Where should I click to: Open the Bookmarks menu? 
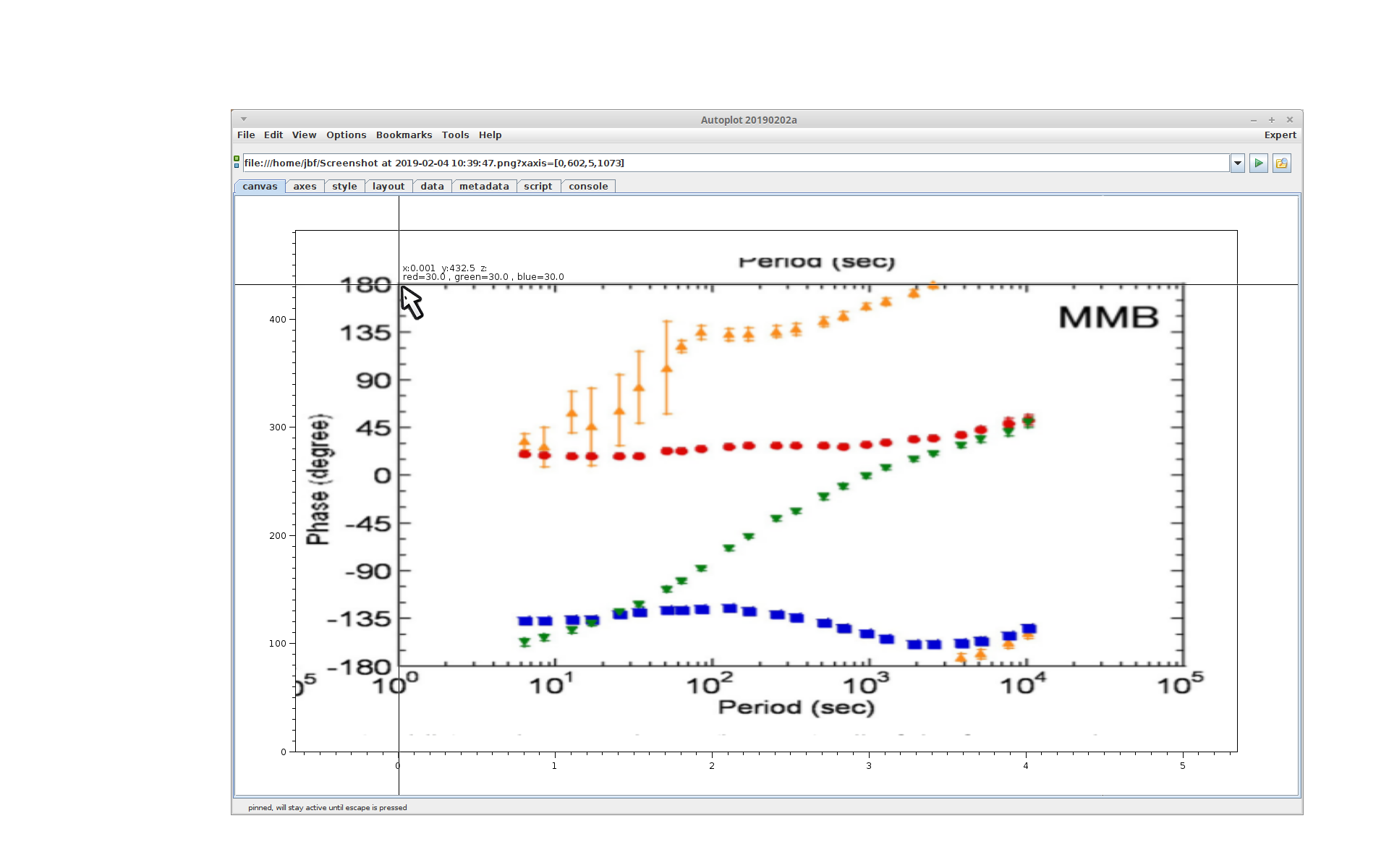click(404, 135)
